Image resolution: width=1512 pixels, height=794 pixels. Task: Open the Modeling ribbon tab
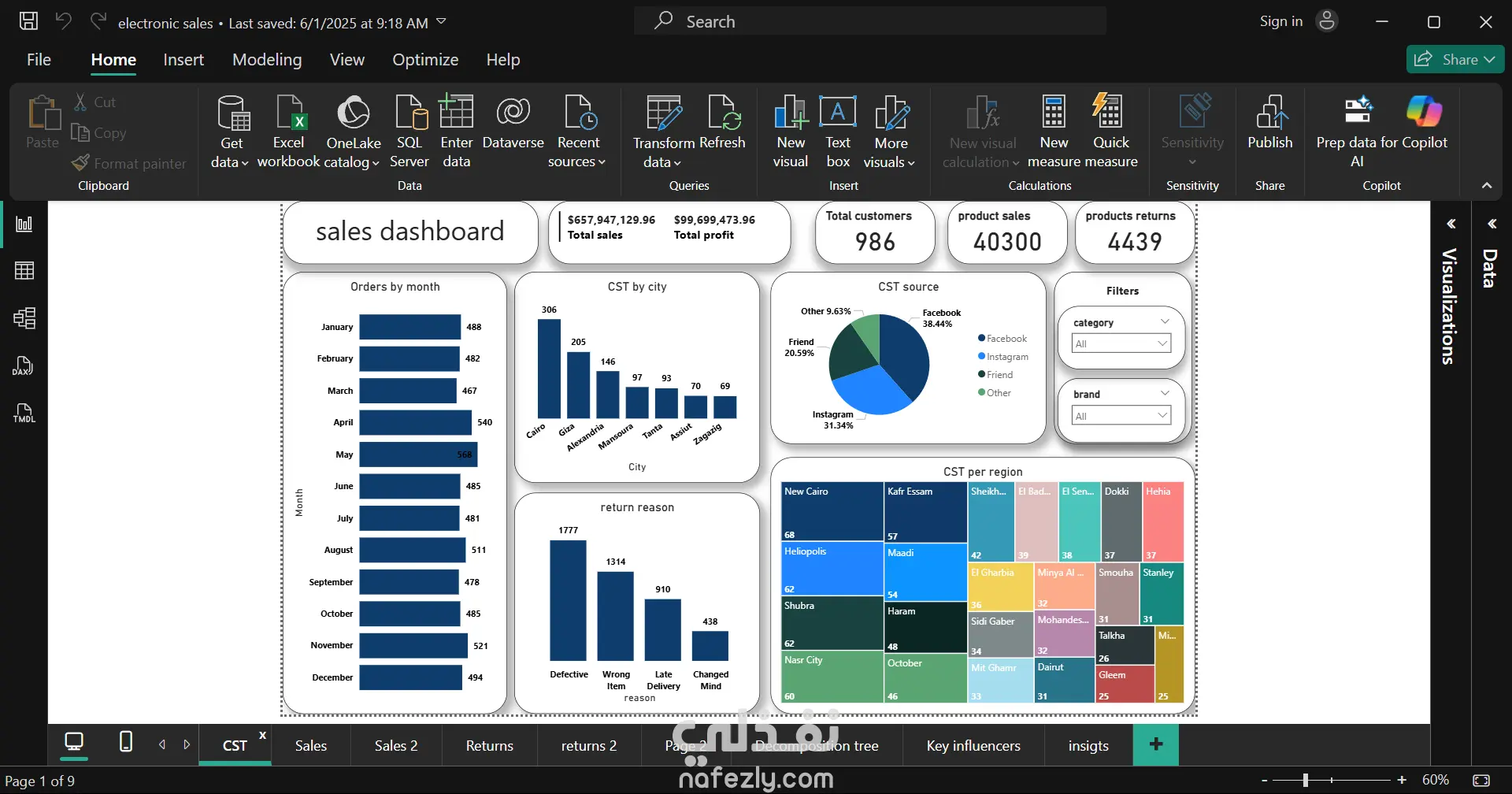[x=267, y=60]
